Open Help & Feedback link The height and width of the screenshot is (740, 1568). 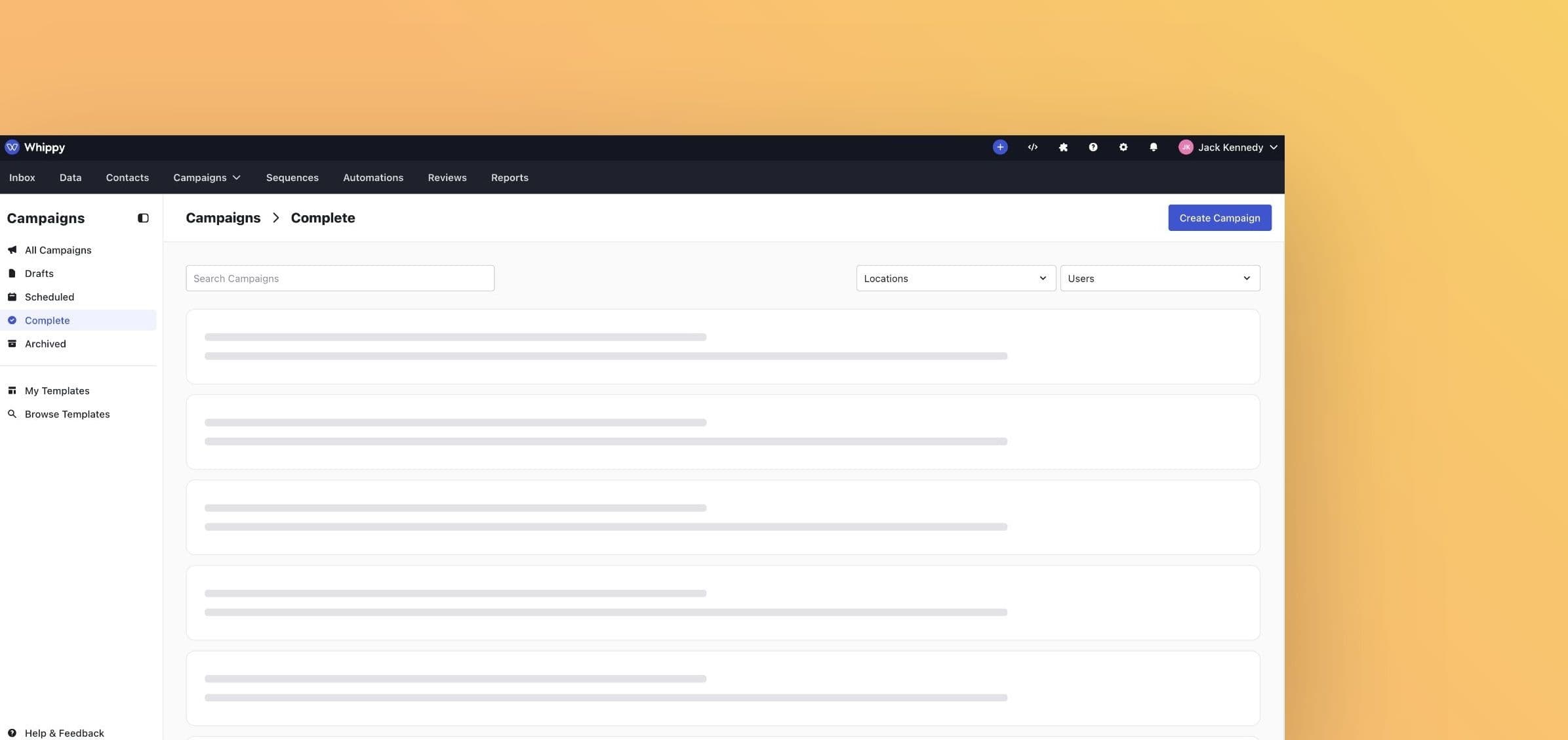click(x=64, y=733)
